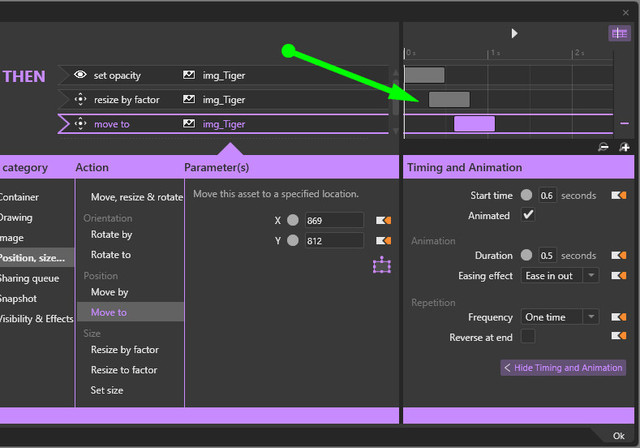Select the Position, size... category

pos(37,258)
